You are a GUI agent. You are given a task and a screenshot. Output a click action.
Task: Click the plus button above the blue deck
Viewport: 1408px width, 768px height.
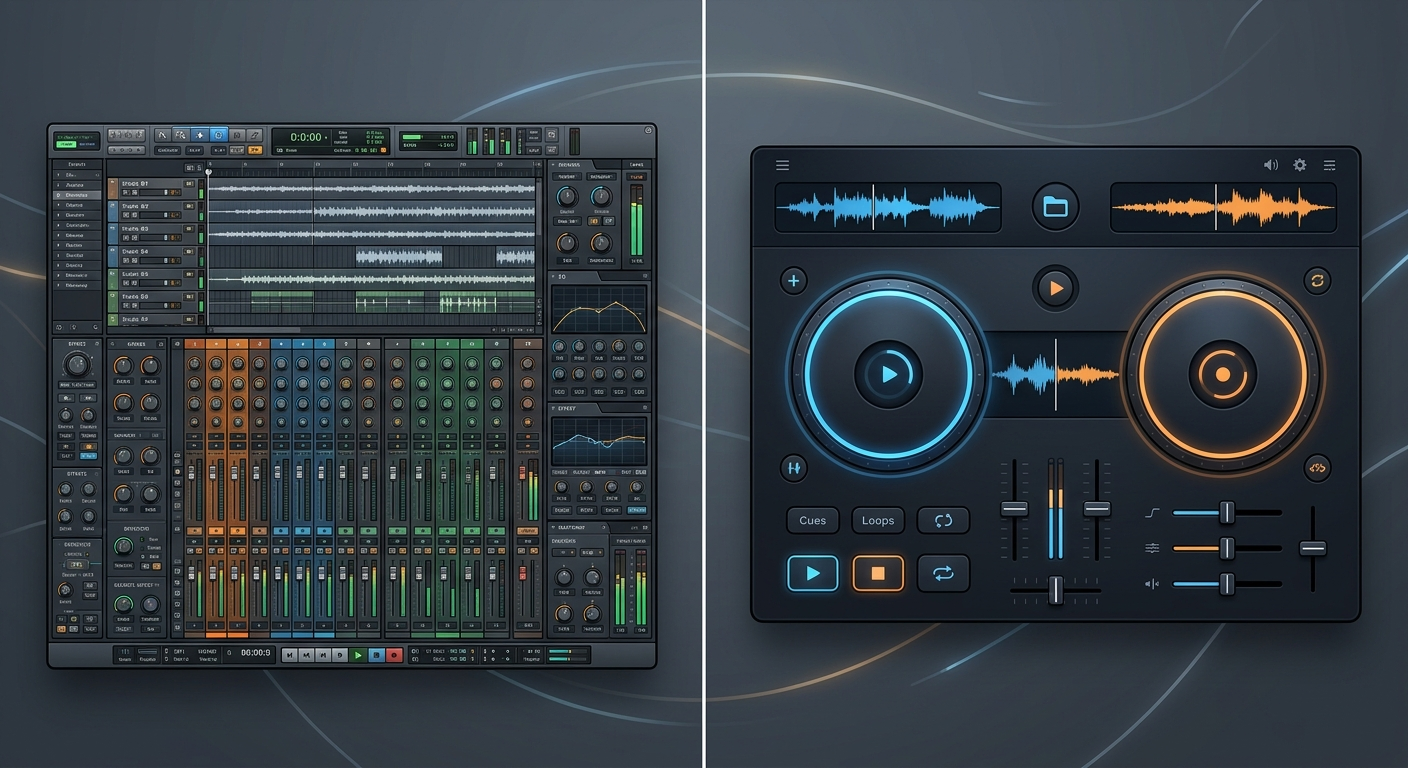(794, 281)
